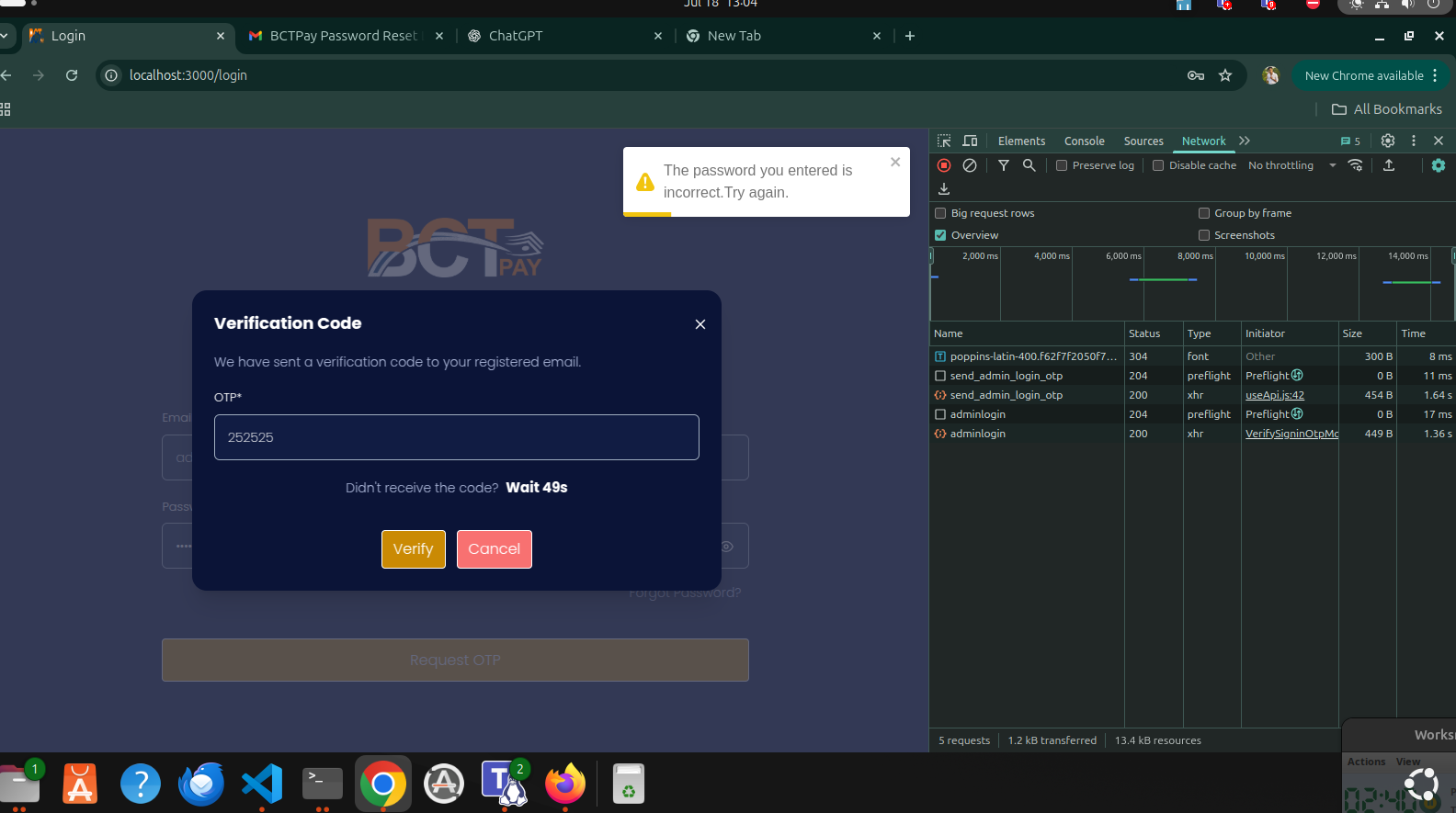This screenshot has width=1456, height=813.
Task: Switch to the BCTPay Password Reset tab
Action: [x=343, y=36]
